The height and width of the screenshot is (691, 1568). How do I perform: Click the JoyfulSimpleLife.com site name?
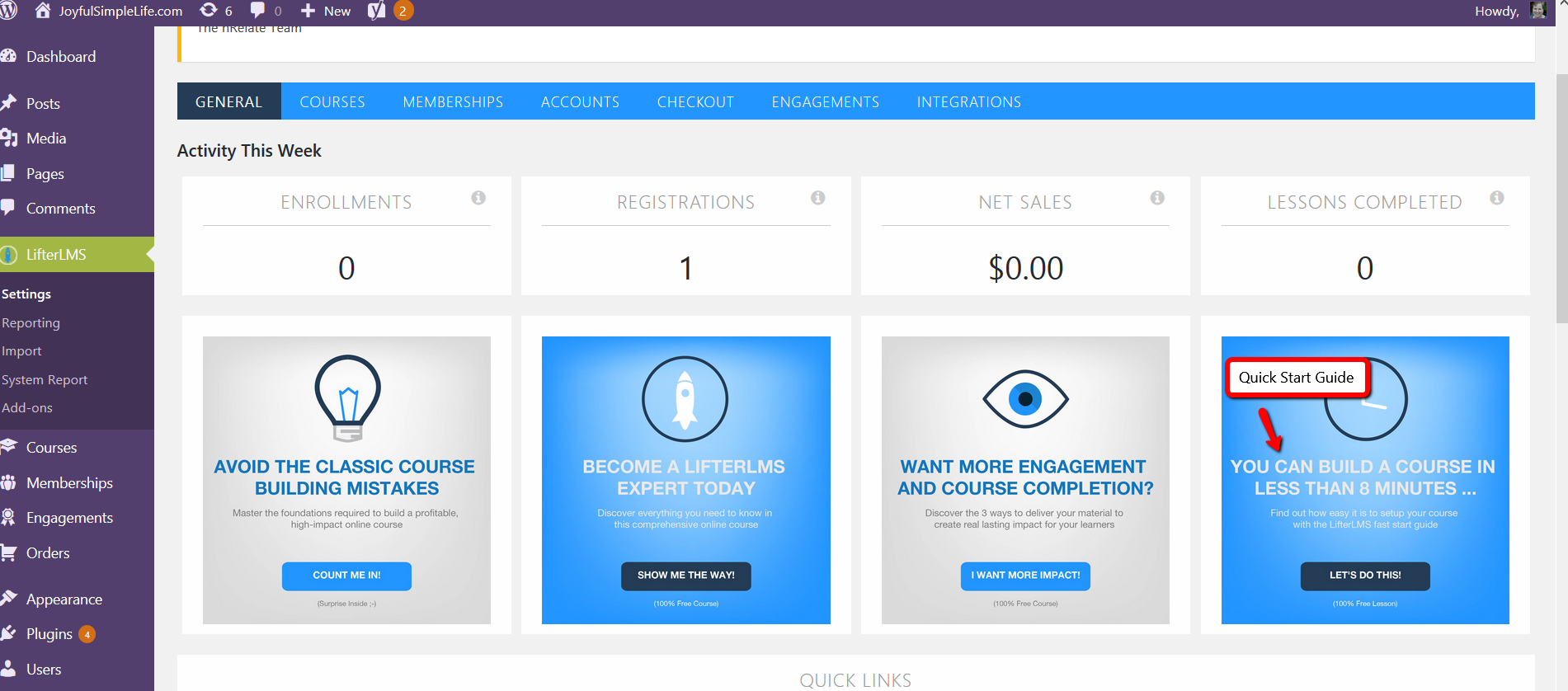click(120, 11)
